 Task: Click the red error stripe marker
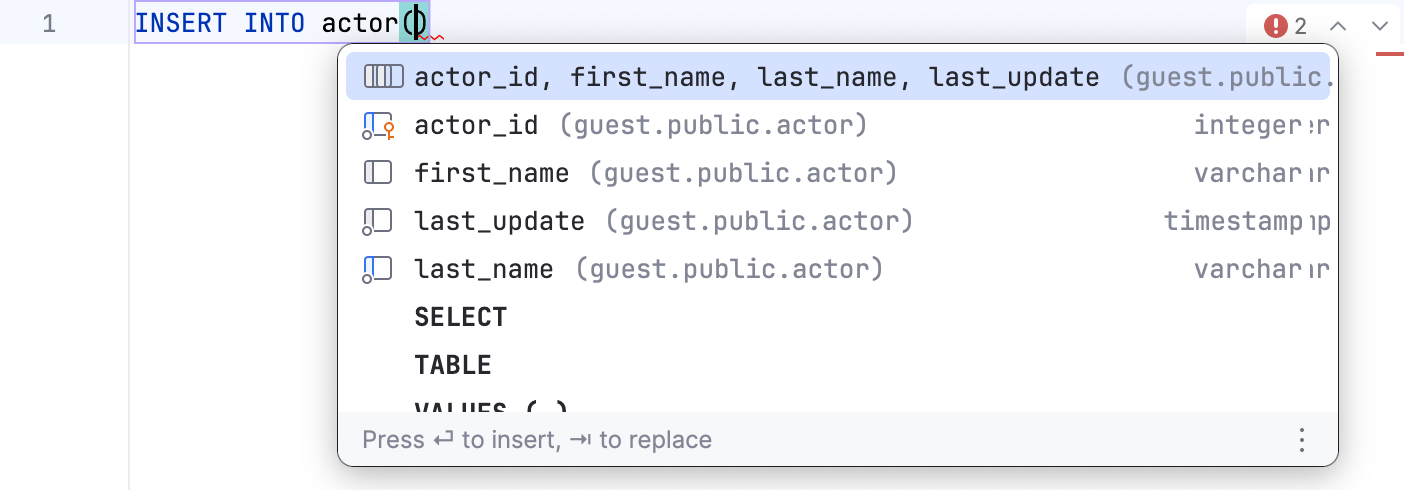1390,53
